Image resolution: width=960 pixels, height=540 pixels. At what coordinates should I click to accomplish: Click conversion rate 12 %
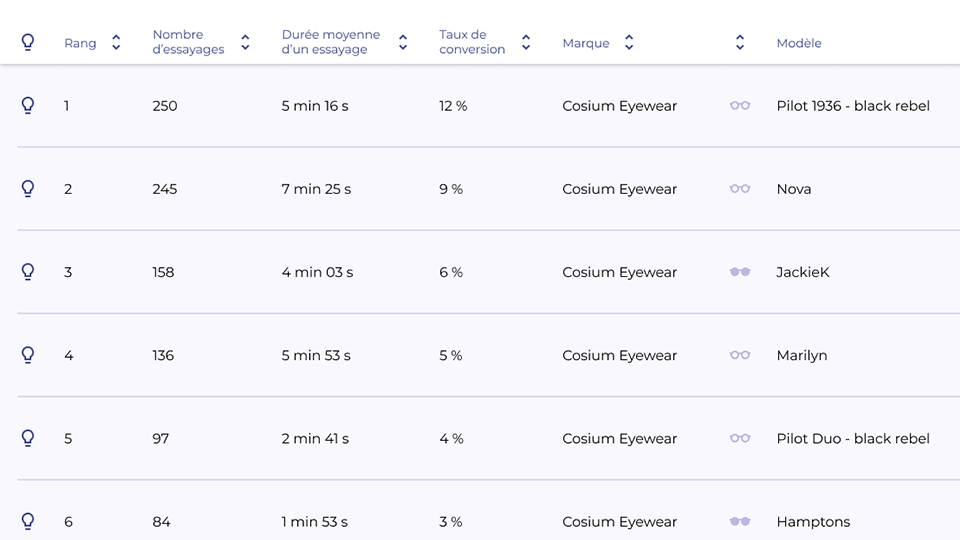tap(453, 106)
